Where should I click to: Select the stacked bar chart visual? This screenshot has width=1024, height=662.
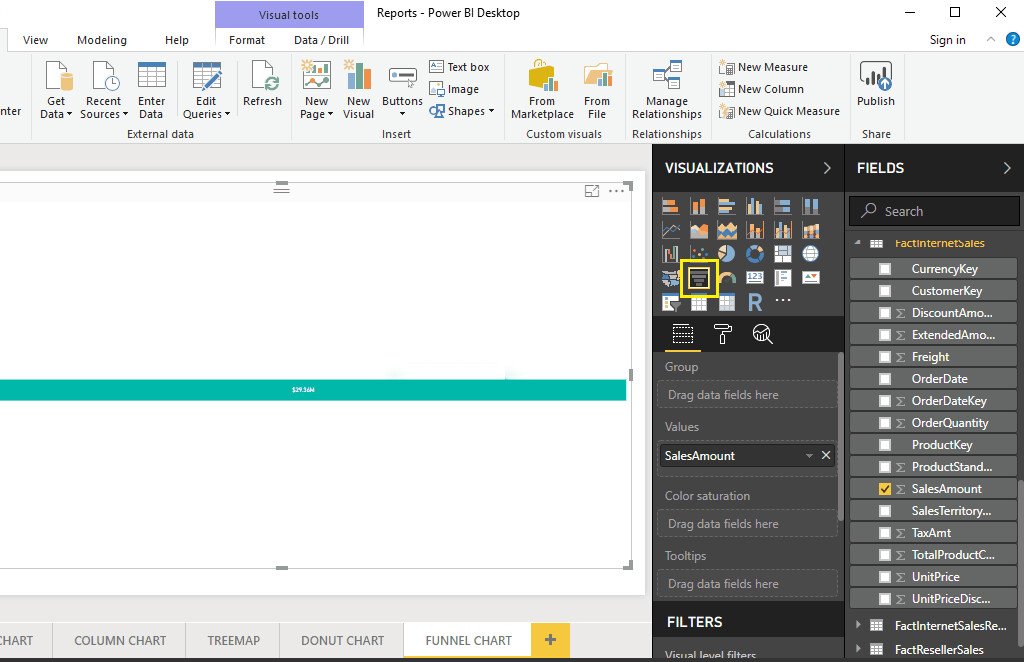[x=671, y=207]
